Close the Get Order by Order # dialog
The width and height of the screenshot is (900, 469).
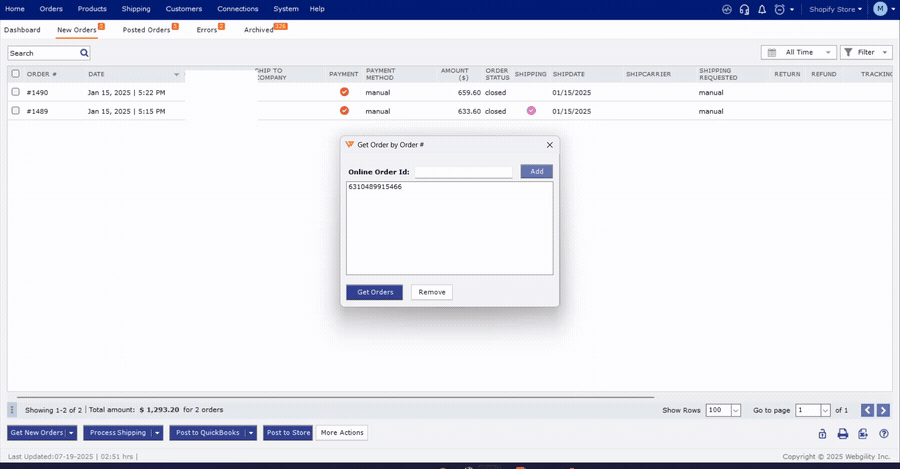coord(550,145)
